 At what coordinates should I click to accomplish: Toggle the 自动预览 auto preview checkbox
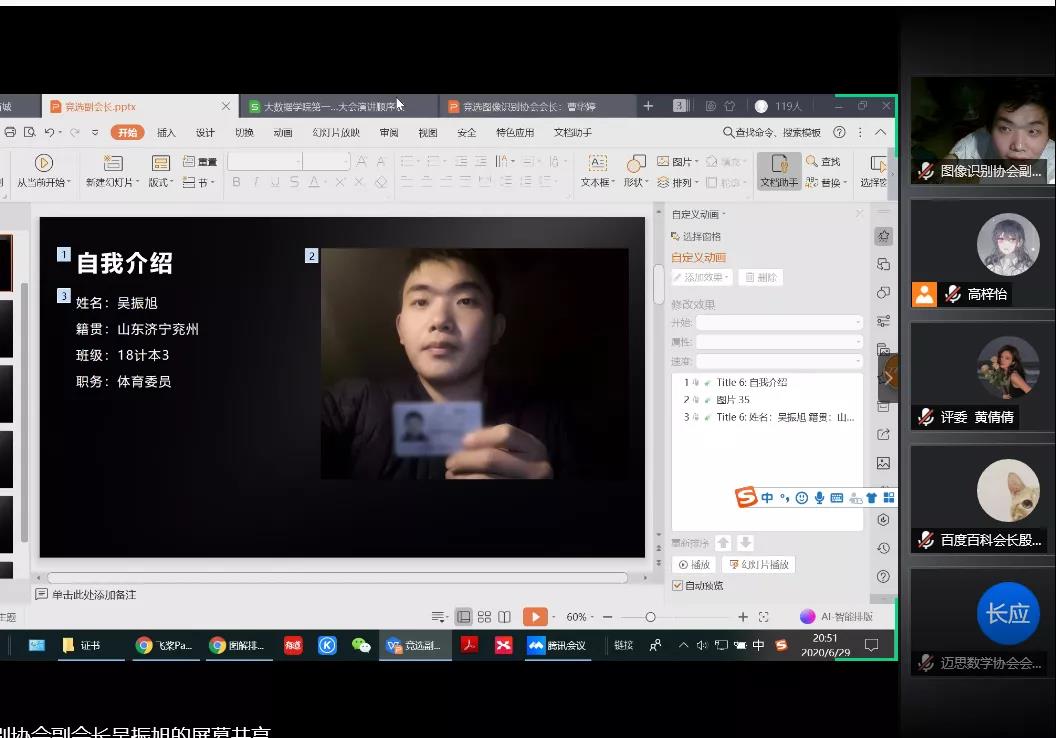tap(678, 585)
